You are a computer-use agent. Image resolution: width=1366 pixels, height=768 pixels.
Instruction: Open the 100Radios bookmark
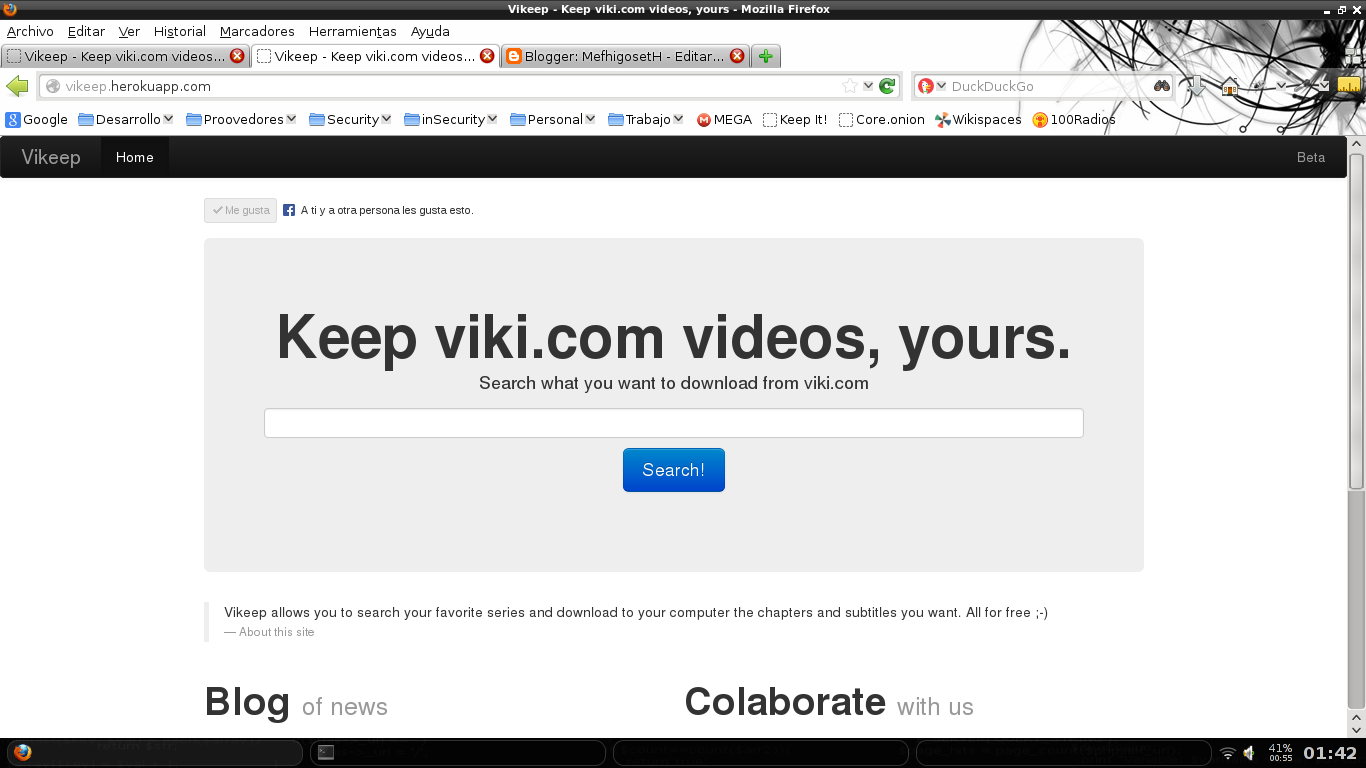[1074, 119]
